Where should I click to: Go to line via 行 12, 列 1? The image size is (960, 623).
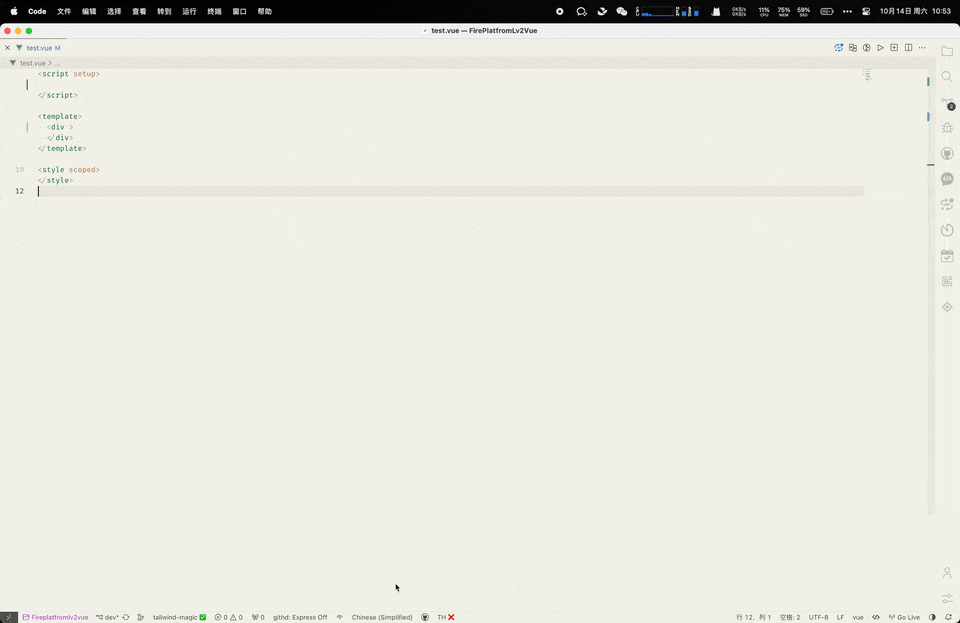coord(753,617)
